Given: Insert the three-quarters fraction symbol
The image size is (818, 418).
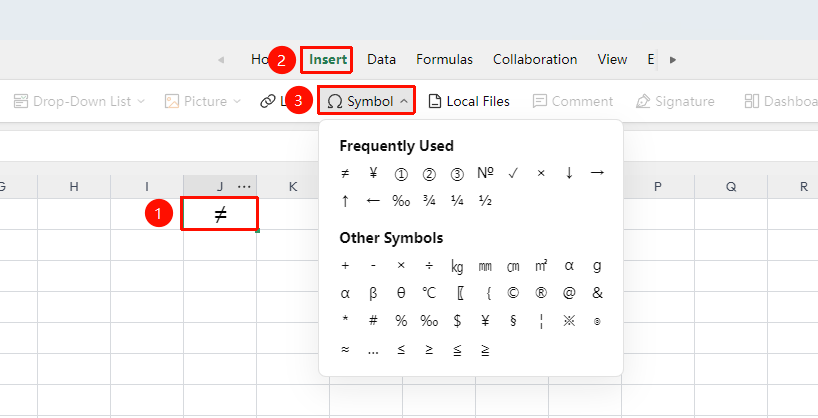Looking at the screenshot, I should [429, 201].
